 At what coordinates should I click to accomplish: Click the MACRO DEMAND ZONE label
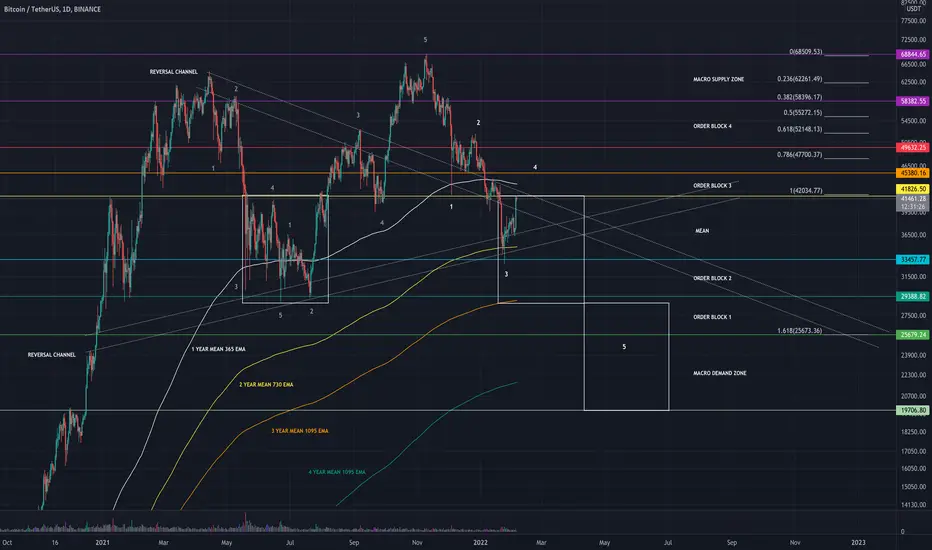[x=719, y=373]
